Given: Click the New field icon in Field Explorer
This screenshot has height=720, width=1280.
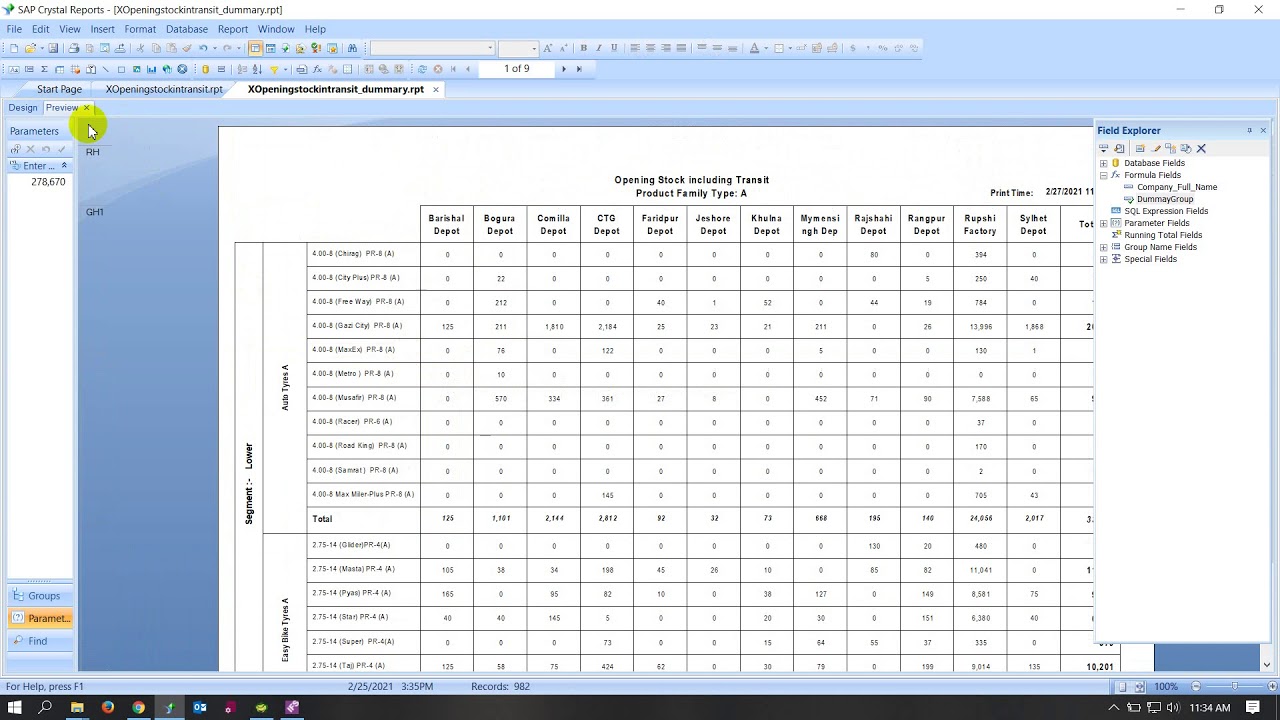Looking at the screenshot, I should [1140, 148].
